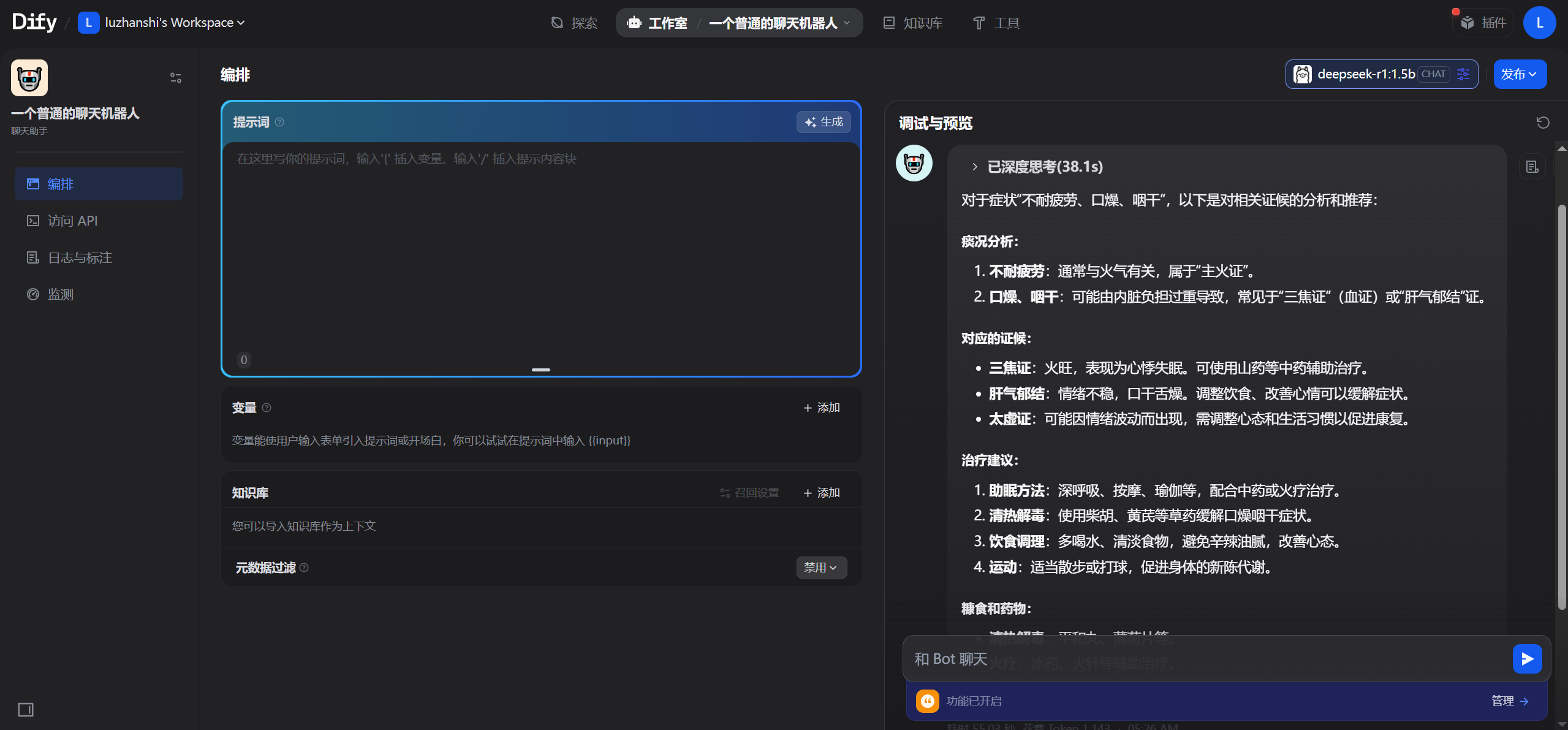
Task: Click 生成 to auto-generate prompt
Action: pyautogui.click(x=824, y=122)
